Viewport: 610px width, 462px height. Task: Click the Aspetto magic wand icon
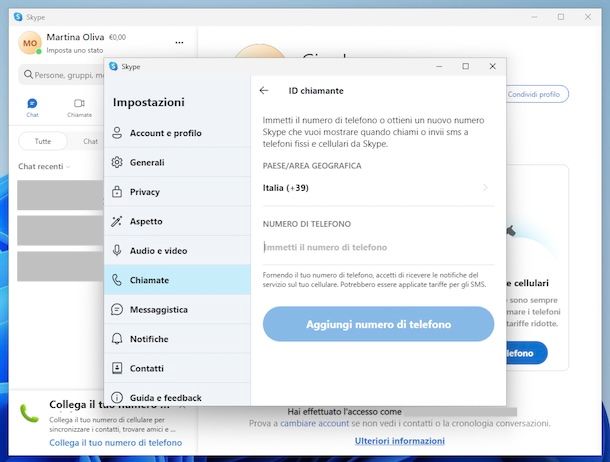coord(117,221)
